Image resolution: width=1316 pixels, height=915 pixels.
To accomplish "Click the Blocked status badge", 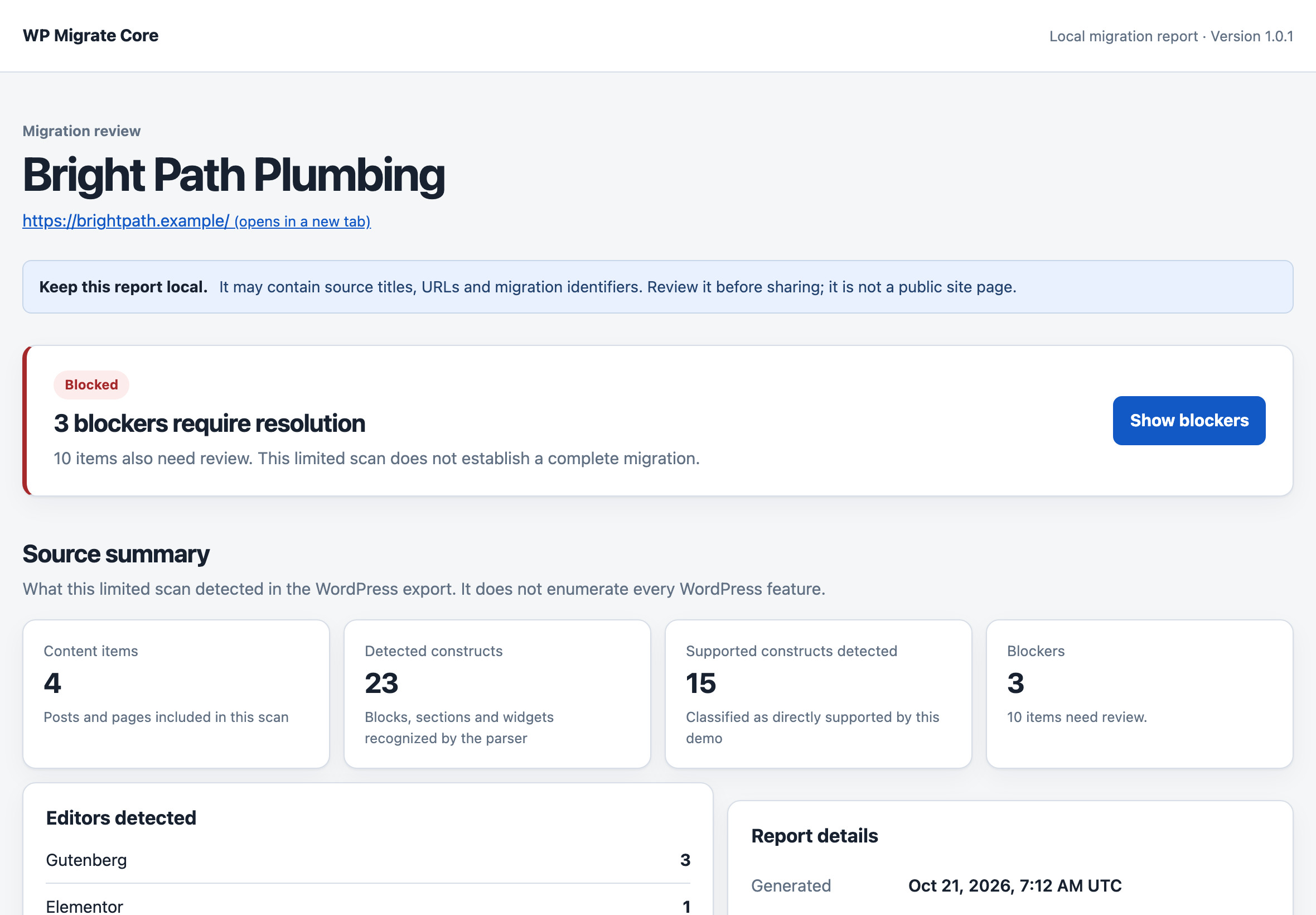I will click(91, 384).
